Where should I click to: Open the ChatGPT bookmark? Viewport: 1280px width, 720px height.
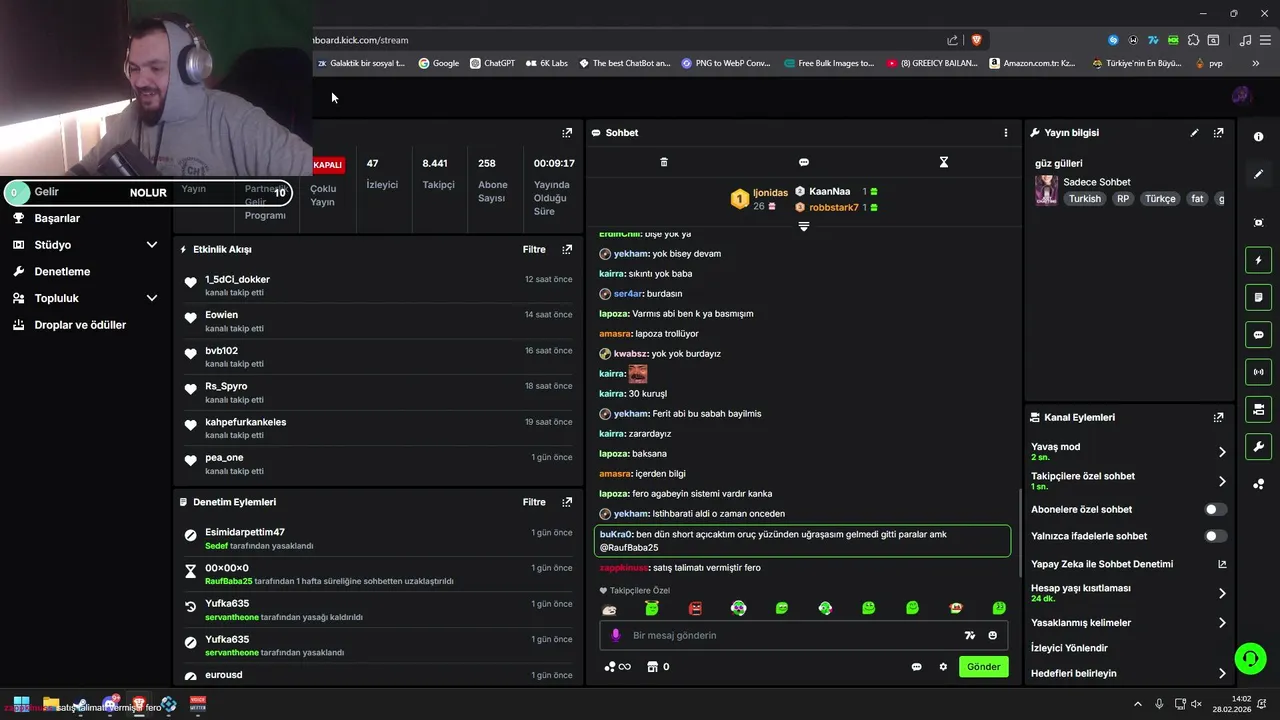click(492, 63)
